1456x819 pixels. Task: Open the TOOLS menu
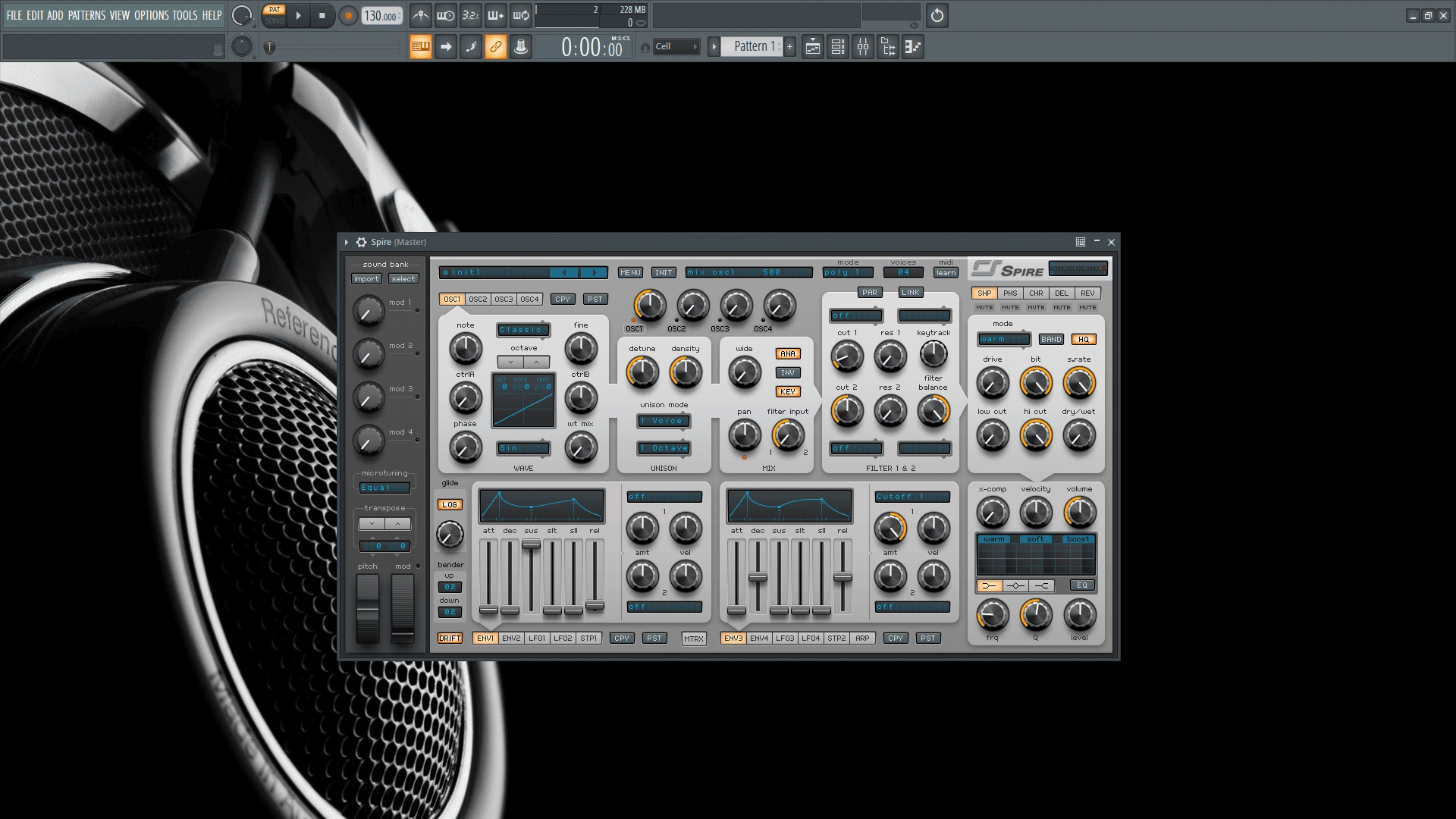[185, 15]
